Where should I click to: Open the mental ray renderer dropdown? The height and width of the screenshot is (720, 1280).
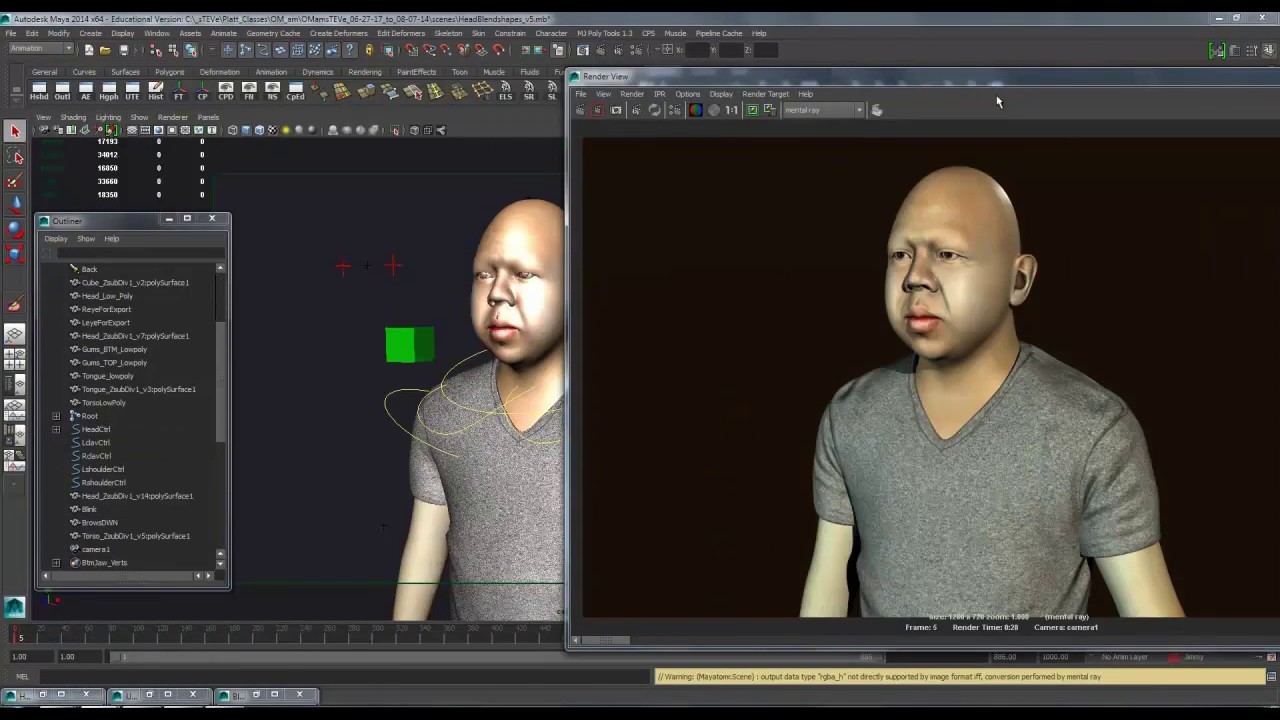(x=860, y=110)
